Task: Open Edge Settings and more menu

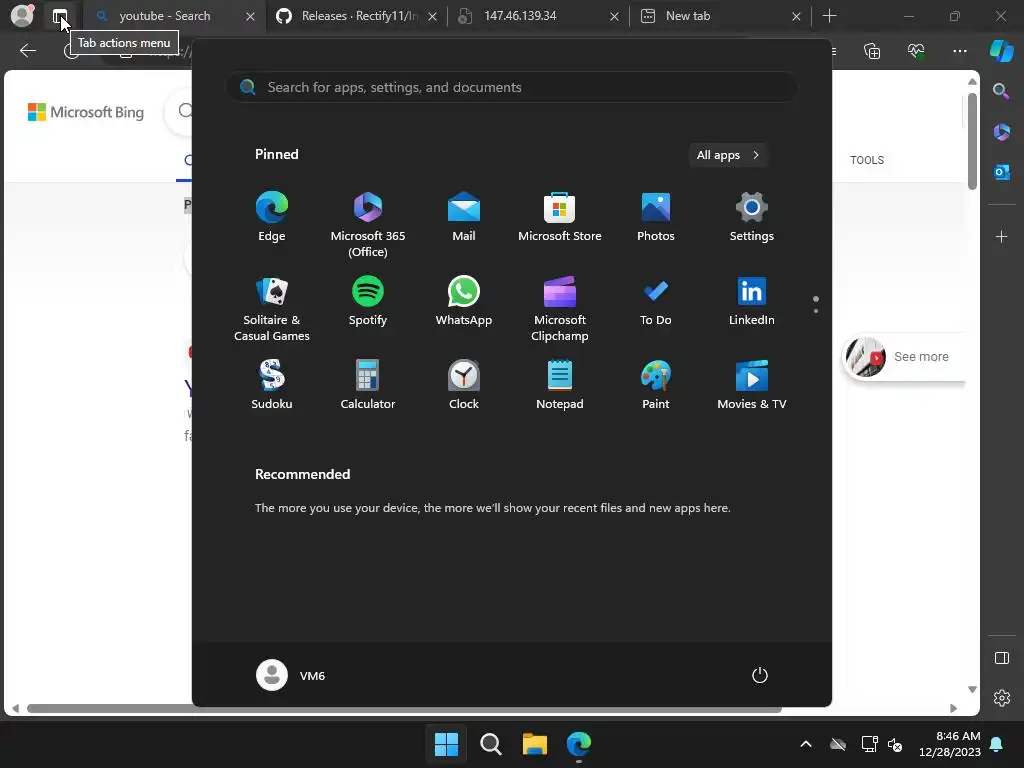Action: [959, 51]
